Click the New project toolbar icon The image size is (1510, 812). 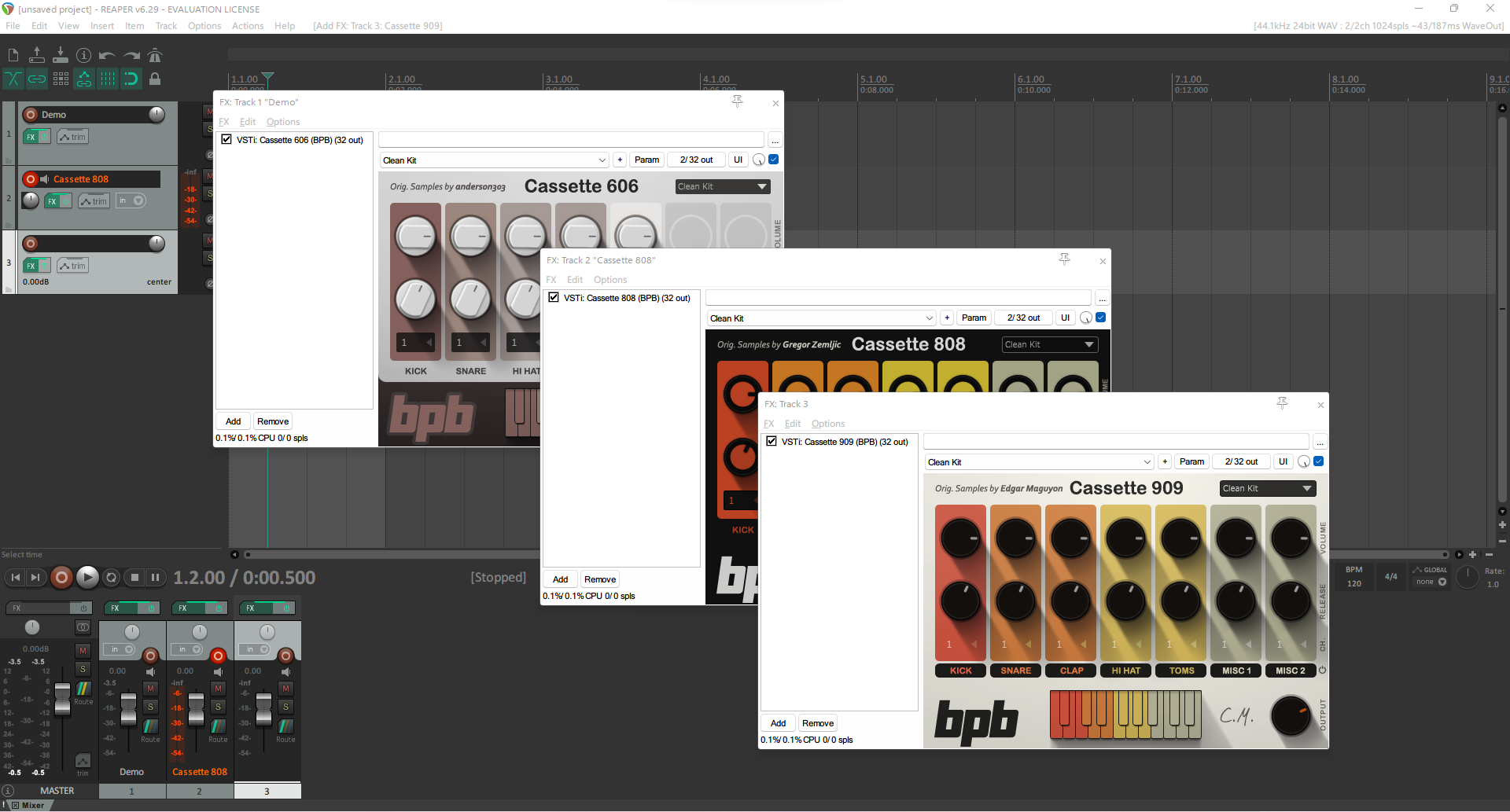(x=13, y=55)
